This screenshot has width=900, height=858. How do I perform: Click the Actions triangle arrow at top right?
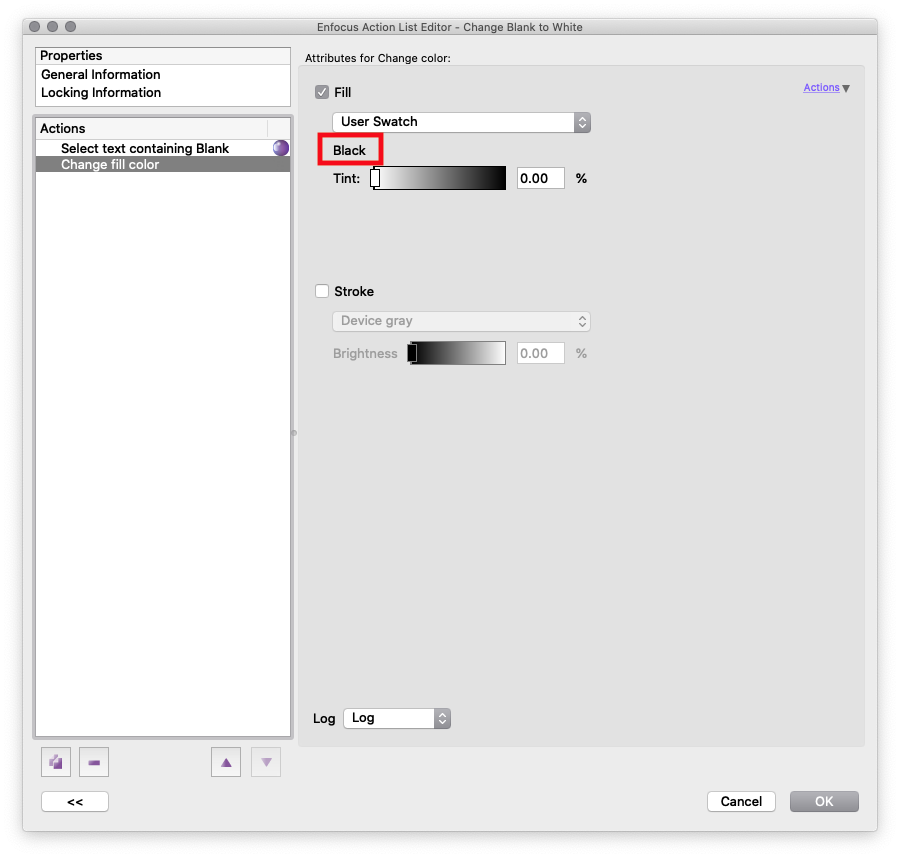(x=846, y=88)
